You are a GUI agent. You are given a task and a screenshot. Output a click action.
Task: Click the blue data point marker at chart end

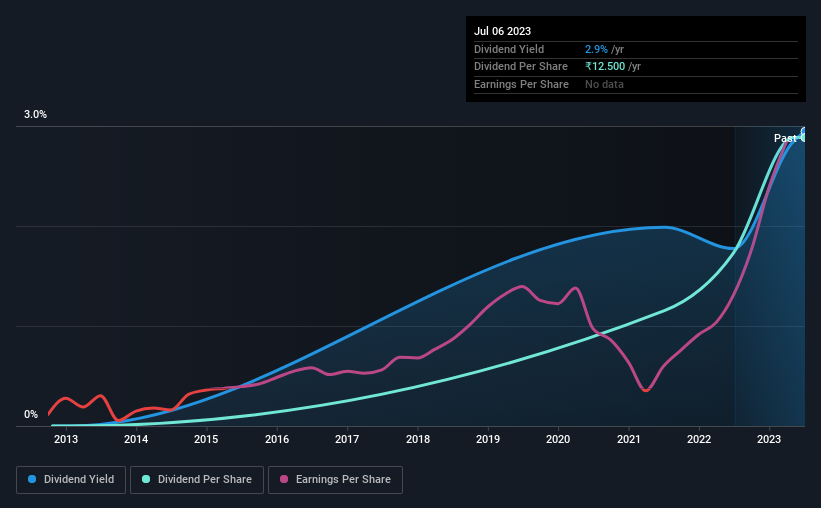click(x=804, y=131)
